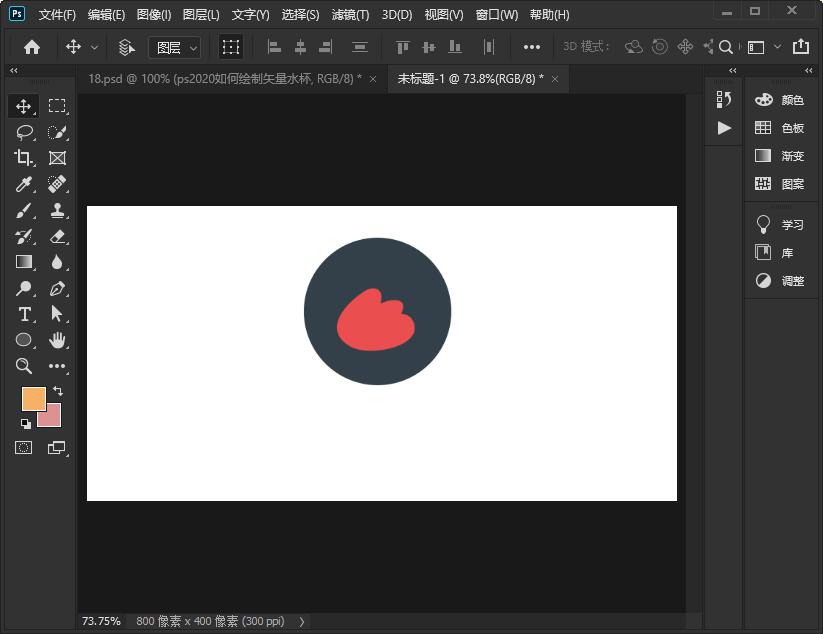Toggle Quick Mask mode
Image resolution: width=823 pixels, height=634 pixels.
pyautogui.click(x=24, y=448)
